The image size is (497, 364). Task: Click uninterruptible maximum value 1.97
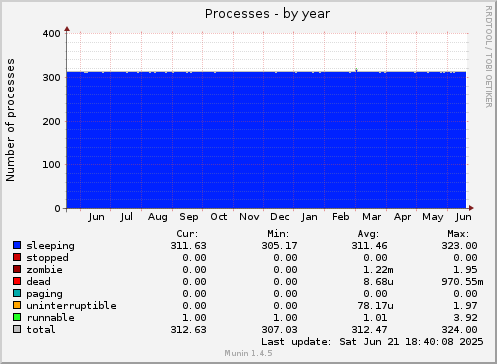click(465, 306)
